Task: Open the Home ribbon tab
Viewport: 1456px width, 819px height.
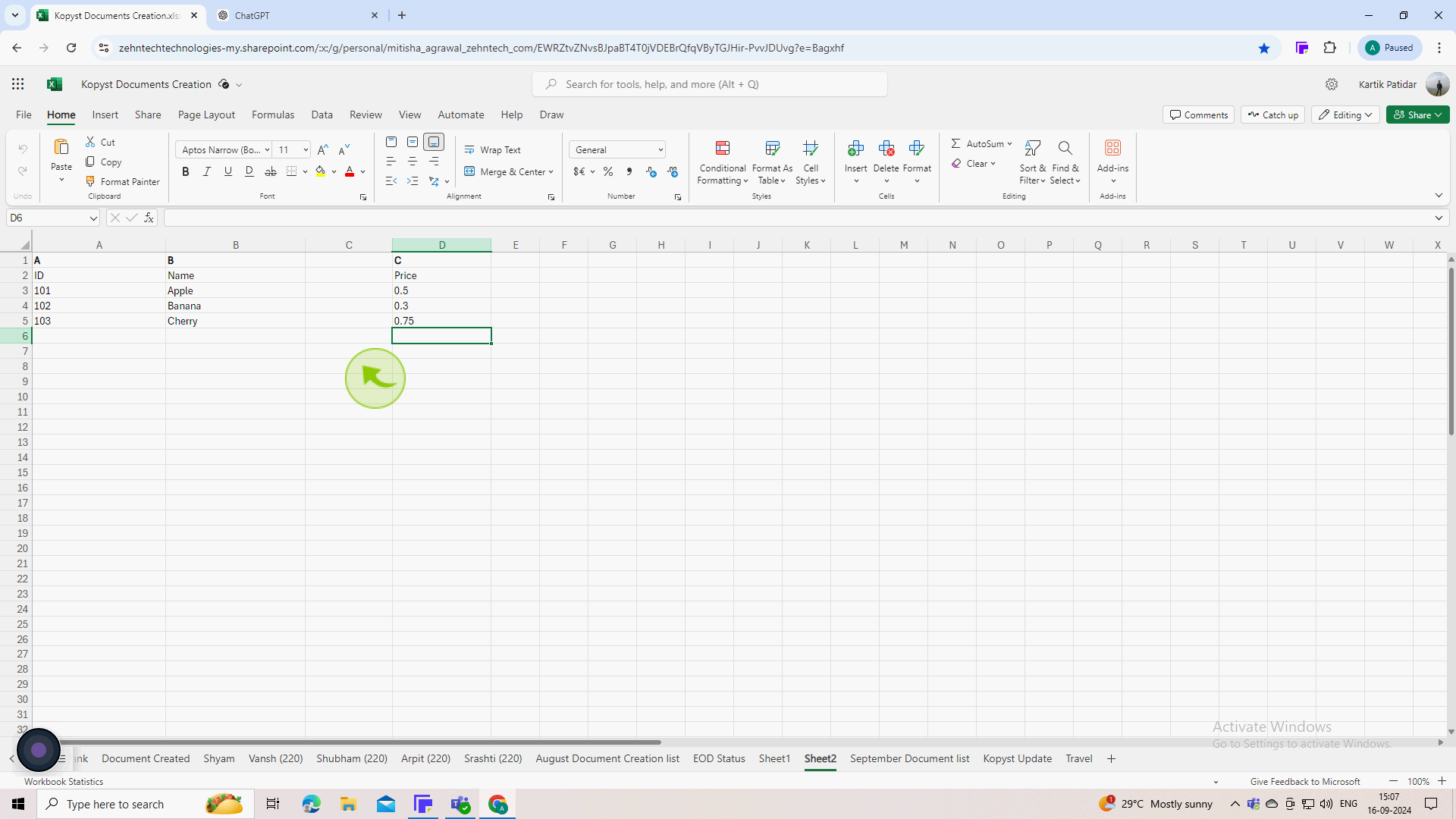Action: pyautogui.click(x=61, y=114)
